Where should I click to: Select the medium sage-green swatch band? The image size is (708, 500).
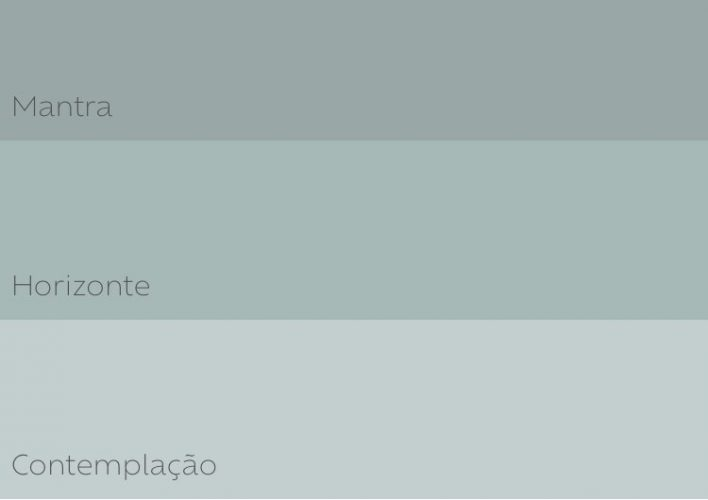(354, 230)
